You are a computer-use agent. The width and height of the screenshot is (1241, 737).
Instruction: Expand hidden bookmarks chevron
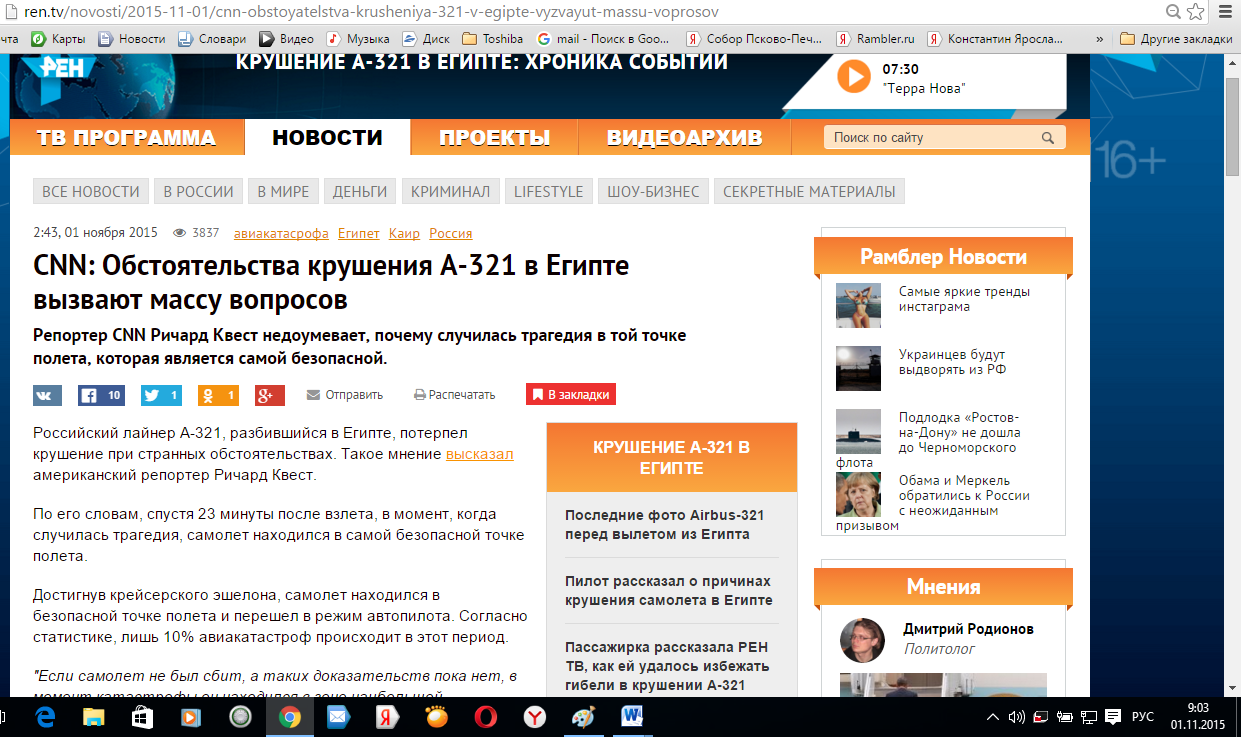pos(1100,39)
